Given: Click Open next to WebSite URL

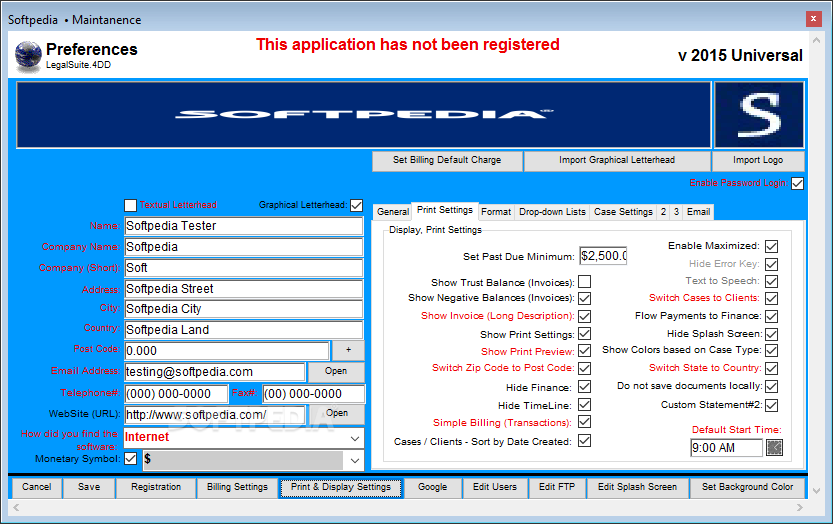Looking at the screenshot, I should click(337, 413).
